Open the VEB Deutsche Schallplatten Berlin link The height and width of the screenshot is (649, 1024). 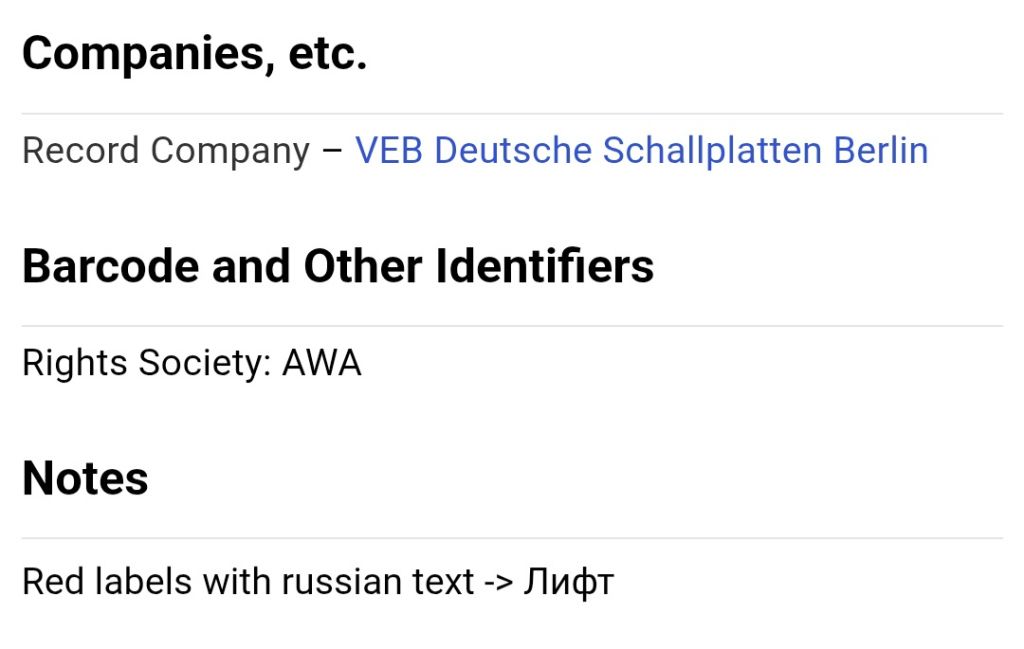641,151
